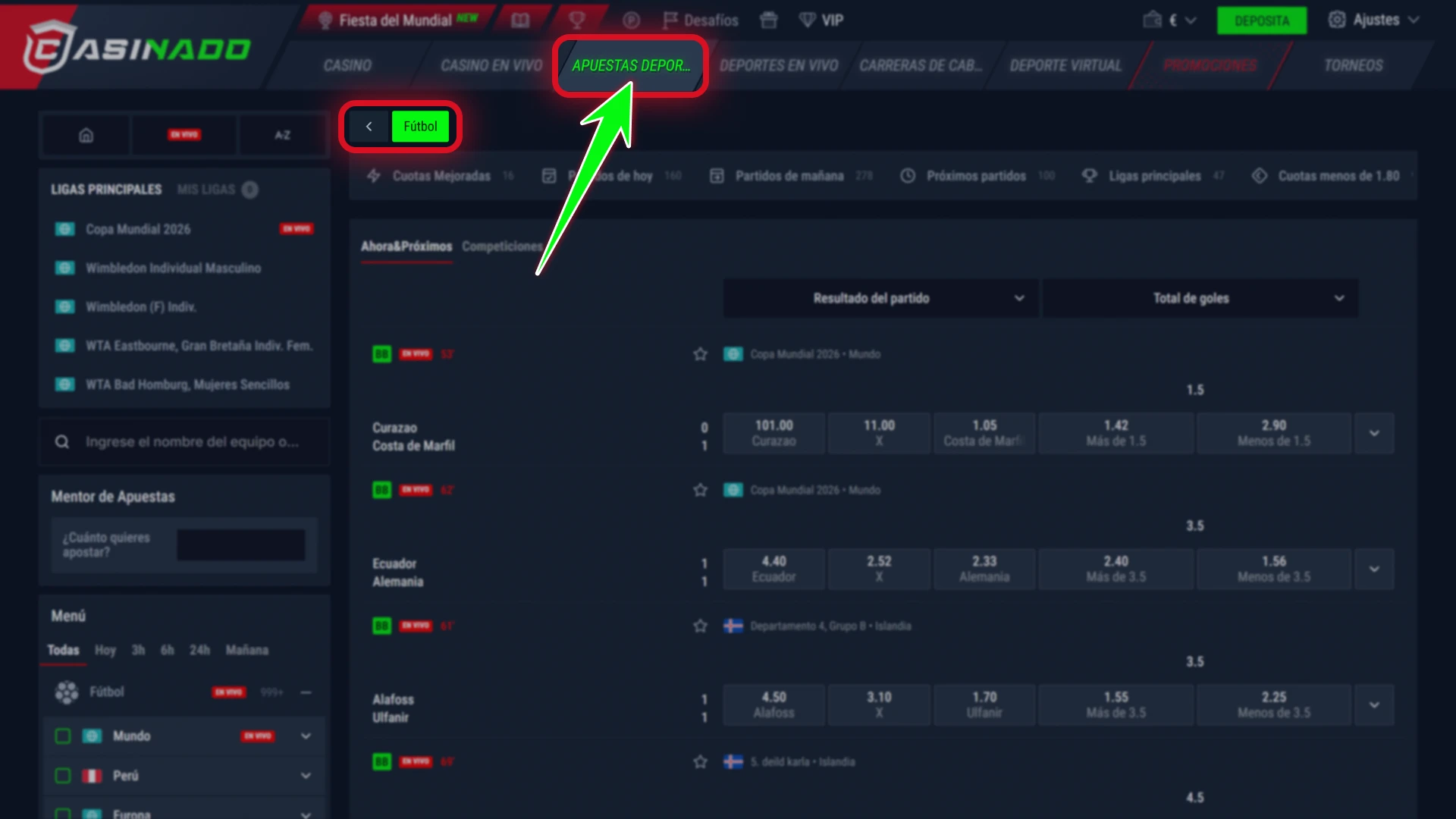
Task: Favorite the Alafoss vs Ulfanir match
Action: pos(700,626)
